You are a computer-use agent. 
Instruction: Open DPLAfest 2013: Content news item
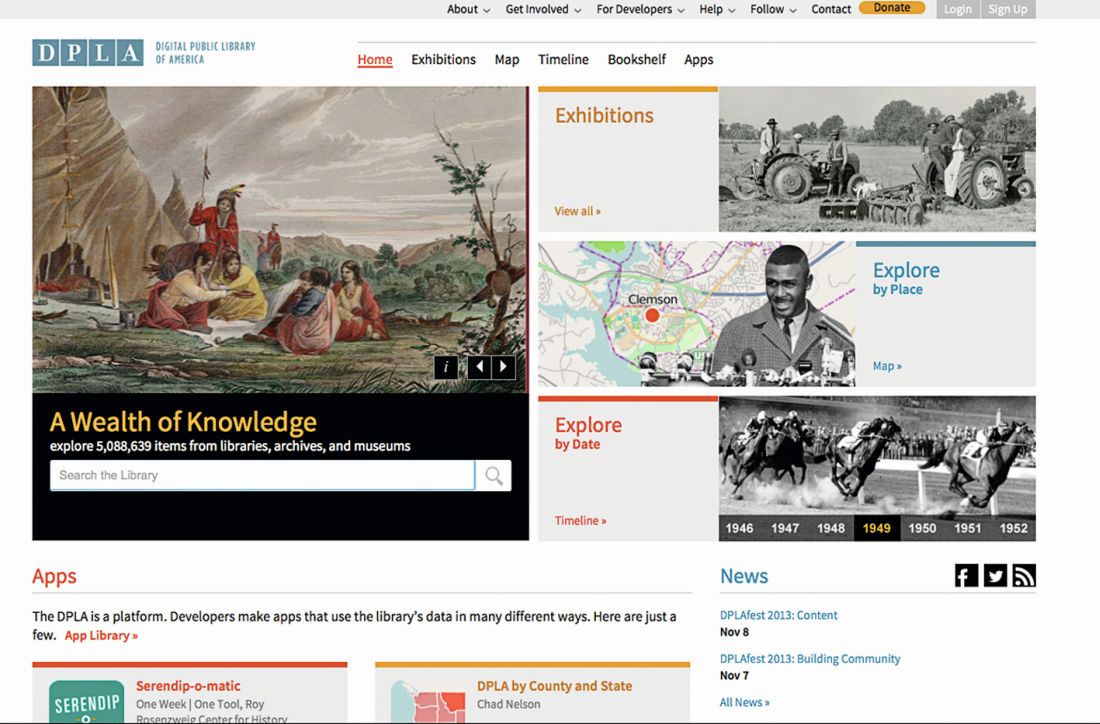click(779, 615)
